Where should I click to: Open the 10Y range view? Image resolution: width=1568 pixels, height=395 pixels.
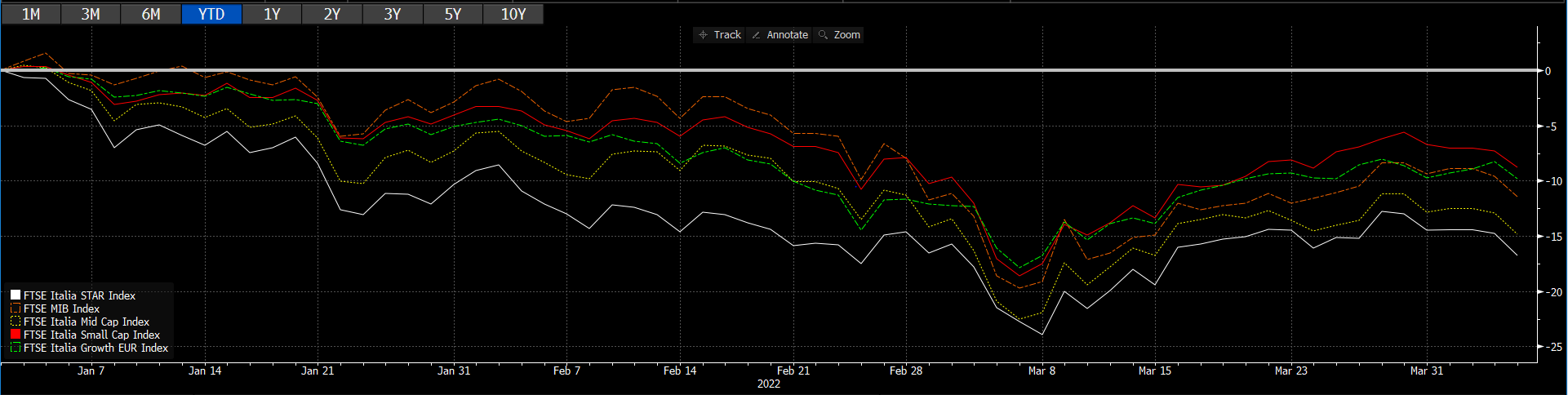click(x=513, y=14)
